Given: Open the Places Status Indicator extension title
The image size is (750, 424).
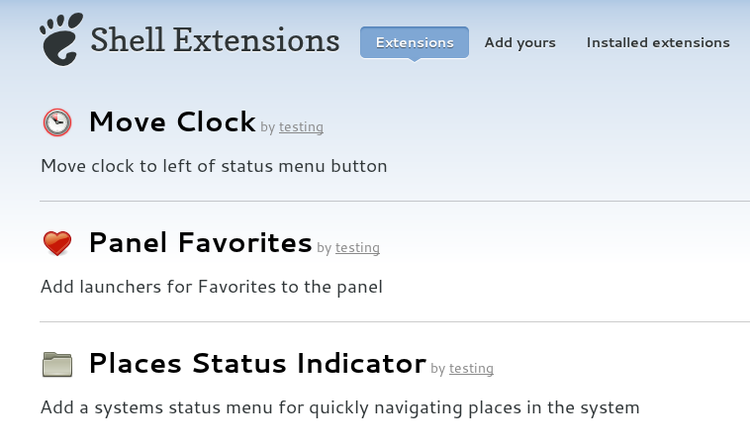Looking at the screenshot, I should point(257,364).
